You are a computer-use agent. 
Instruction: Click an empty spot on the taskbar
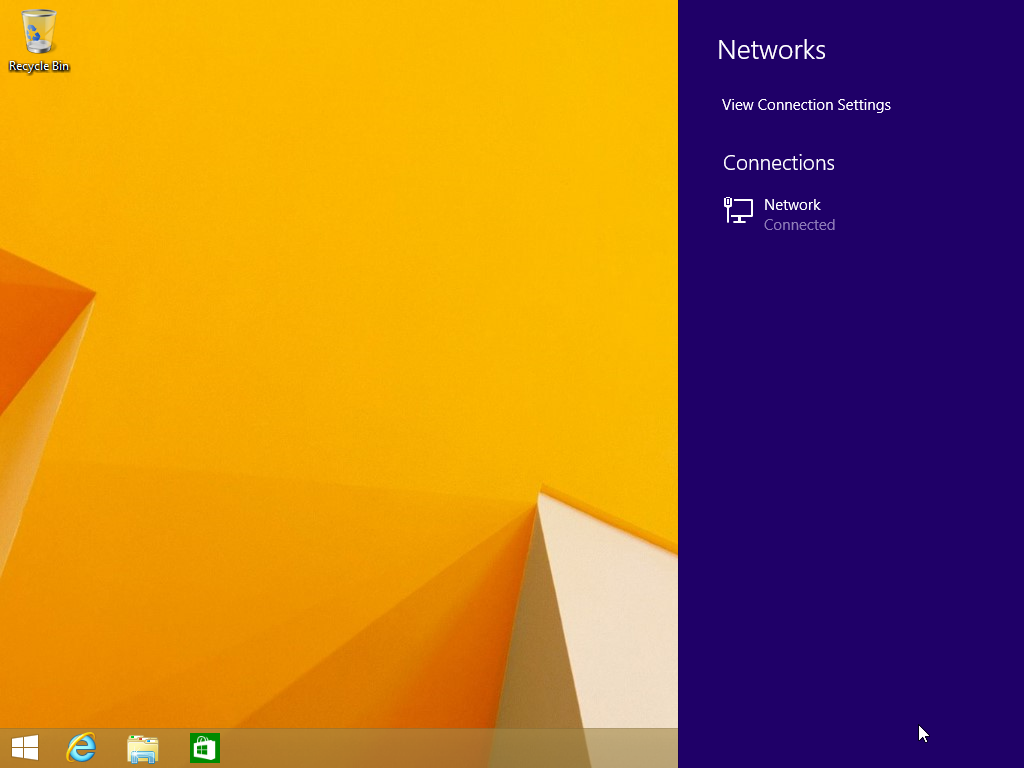(450, 747)
